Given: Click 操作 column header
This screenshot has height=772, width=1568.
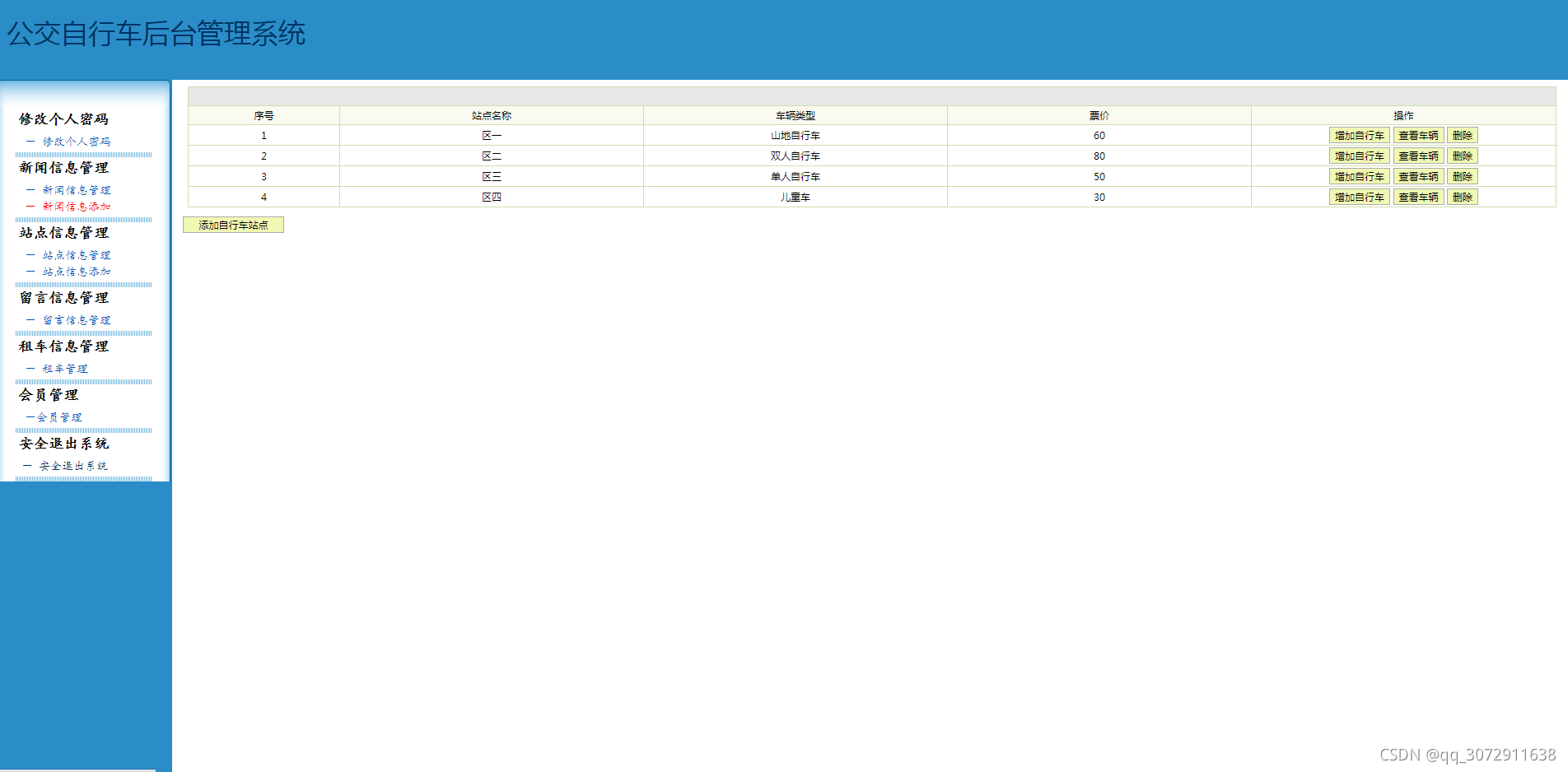Looking at the screenshot, I should point(1403,115).
